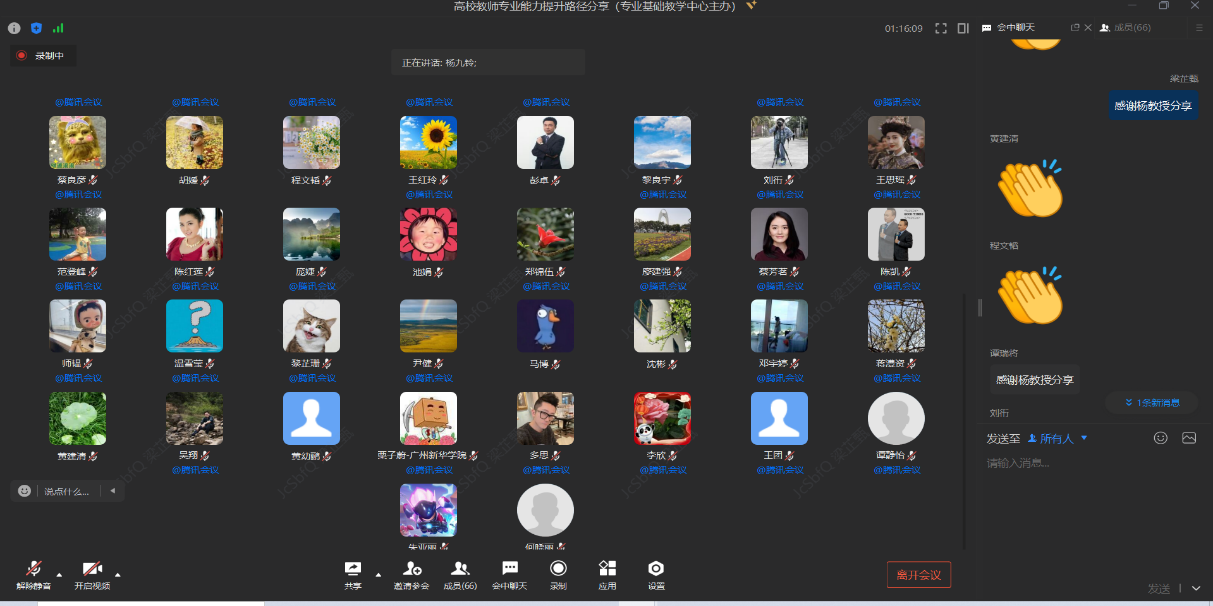Open the 设置 settings icon
The height and width of the screenshot is (606, 1213).
pos(656,569)
